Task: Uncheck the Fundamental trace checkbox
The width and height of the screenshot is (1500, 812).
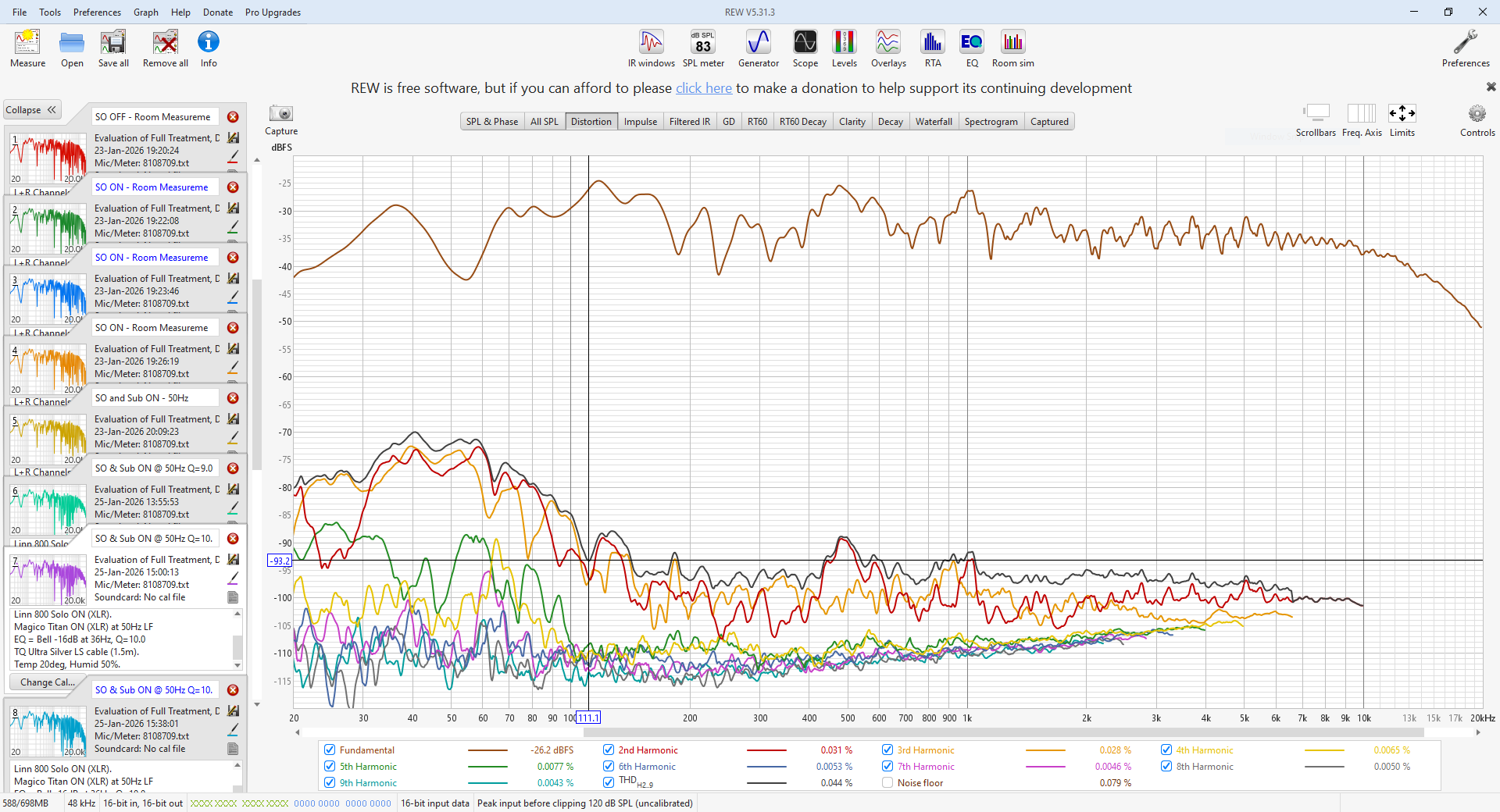Action: (x=330, y=750)
